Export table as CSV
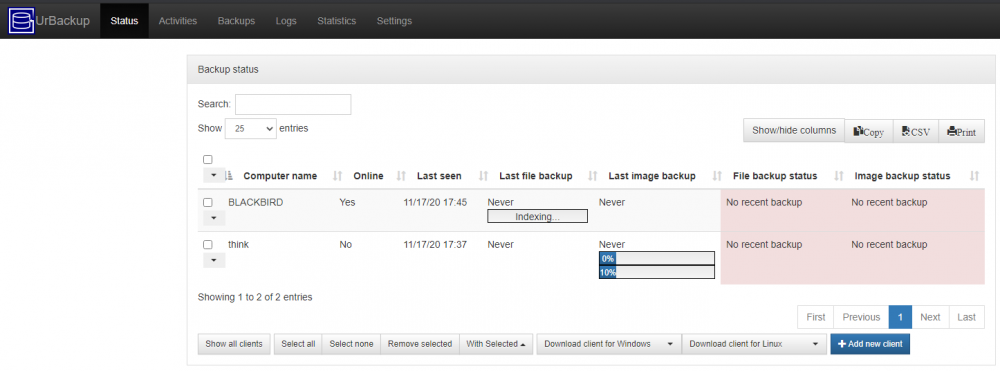The width and height of the screenshot is (1000, 371). pos(916,131)
